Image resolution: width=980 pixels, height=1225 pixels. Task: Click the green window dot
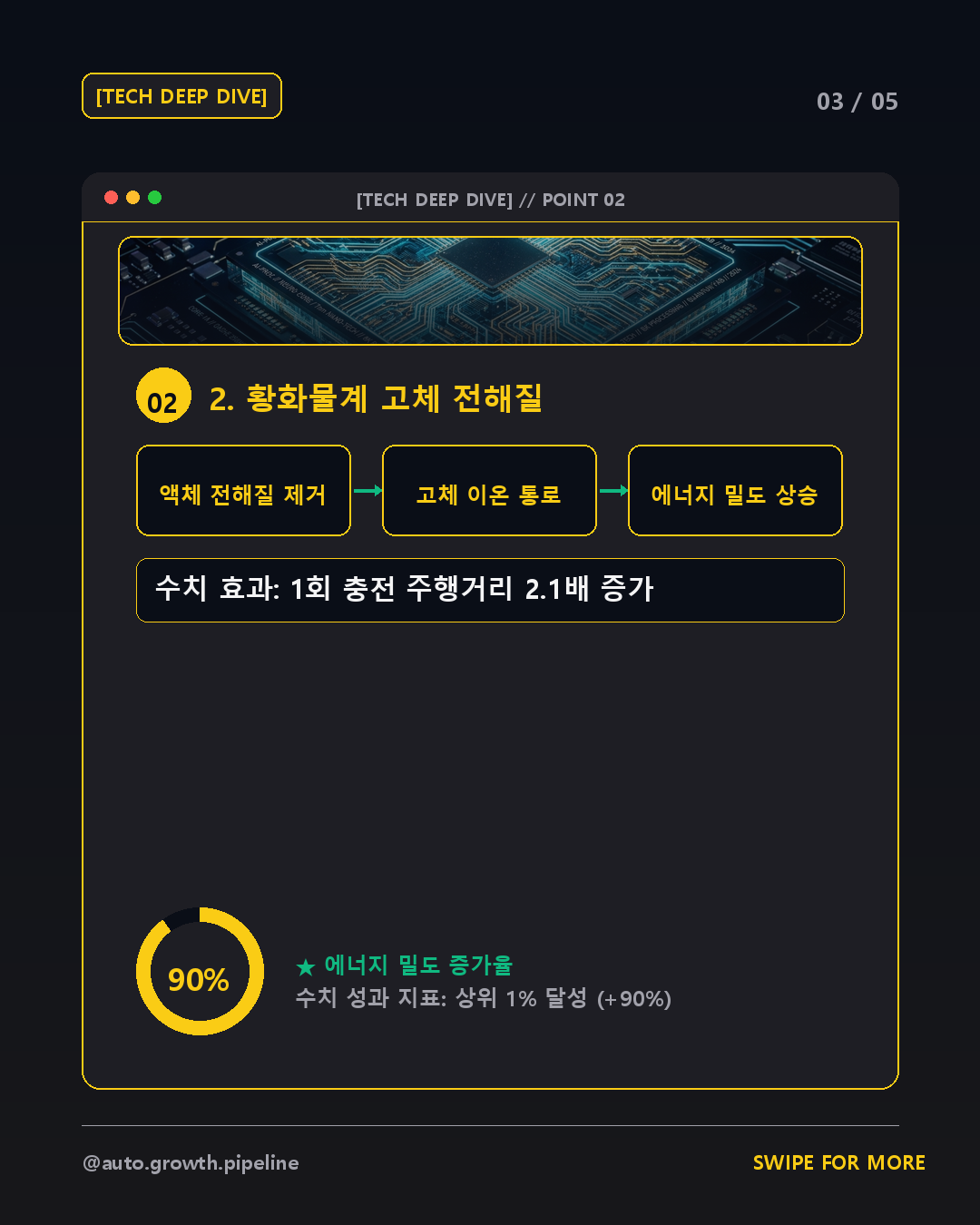154,198
